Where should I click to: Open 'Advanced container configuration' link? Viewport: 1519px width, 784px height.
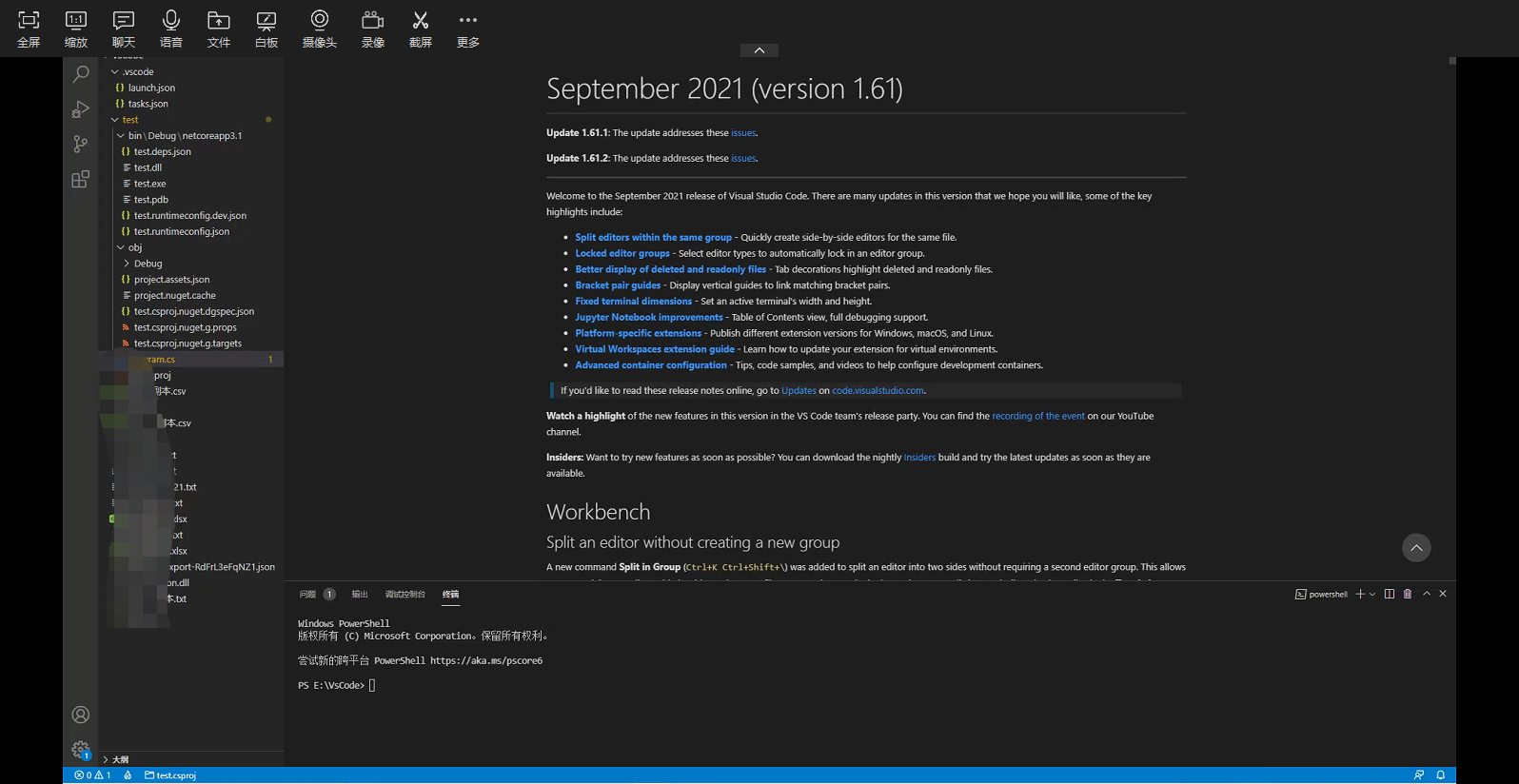pos(651,365)
